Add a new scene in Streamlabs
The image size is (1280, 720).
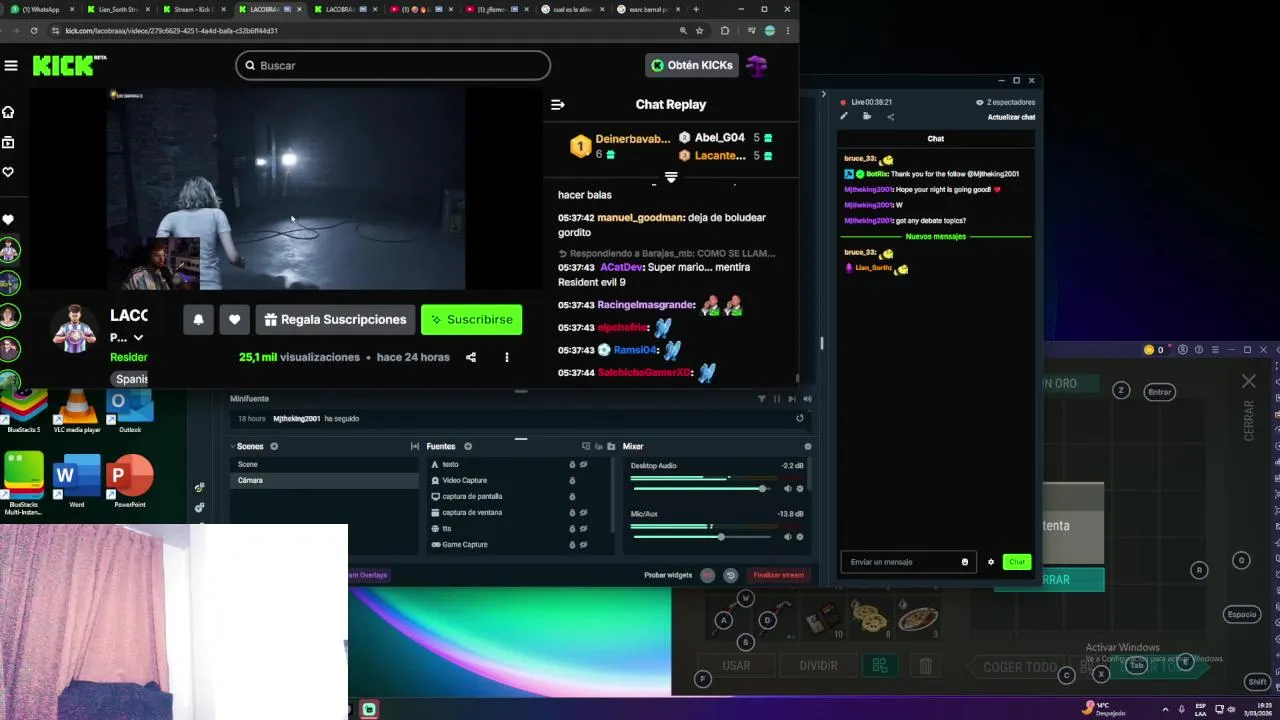tap(274, 446)
